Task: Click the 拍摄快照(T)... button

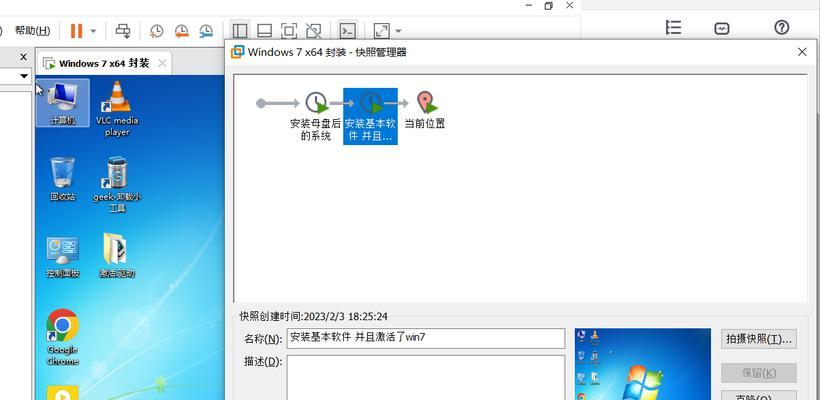Action: [x=759, y=338]
